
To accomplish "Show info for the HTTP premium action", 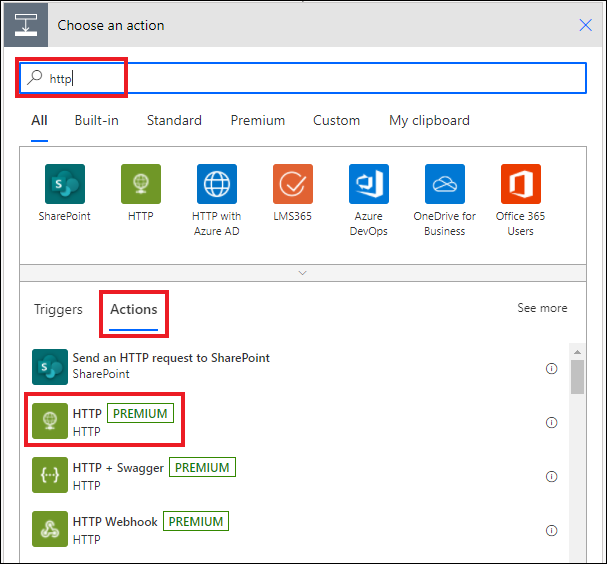I will [551, 422].
